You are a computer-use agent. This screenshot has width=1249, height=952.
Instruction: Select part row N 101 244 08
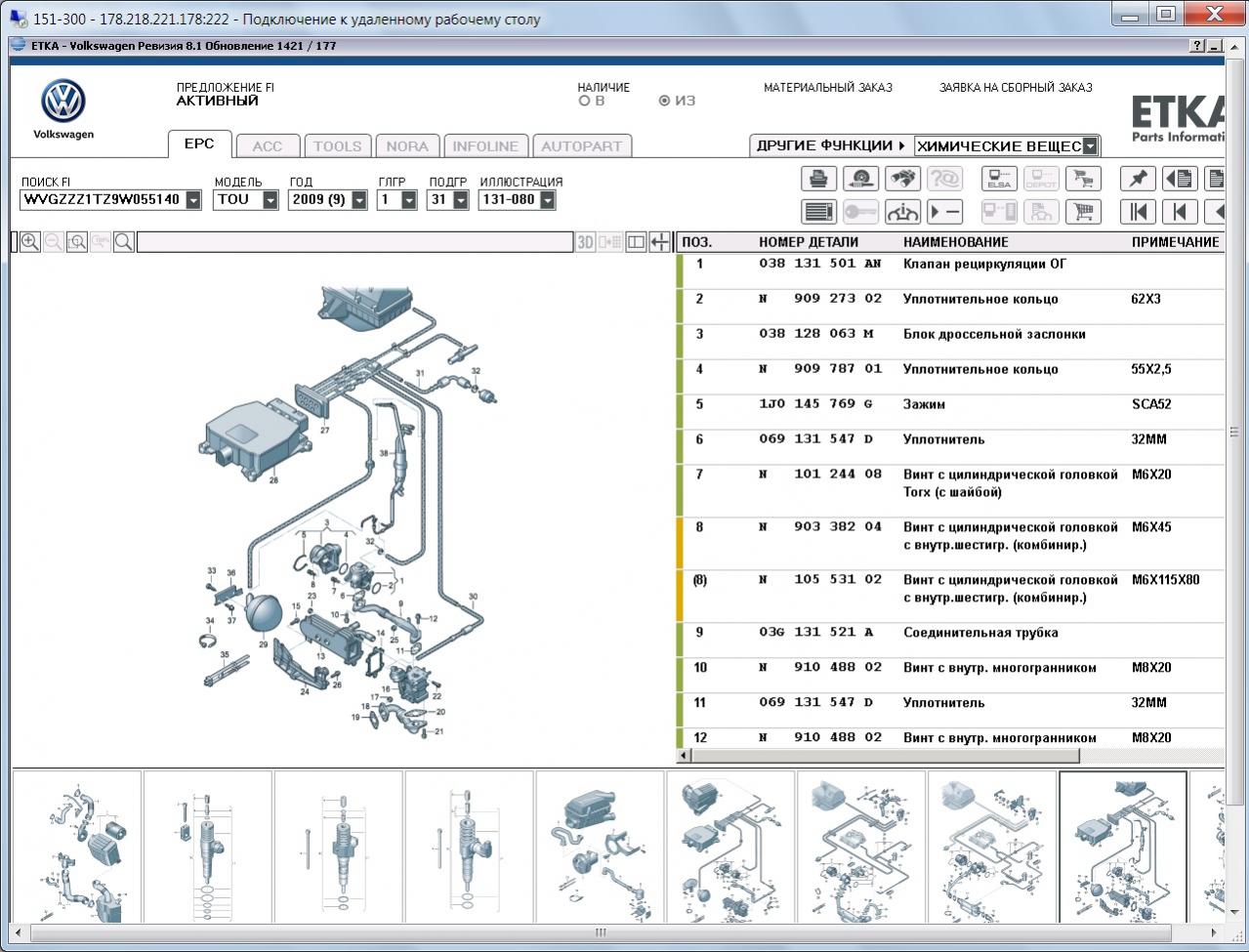pyautogui.click(x=950, y=491)
